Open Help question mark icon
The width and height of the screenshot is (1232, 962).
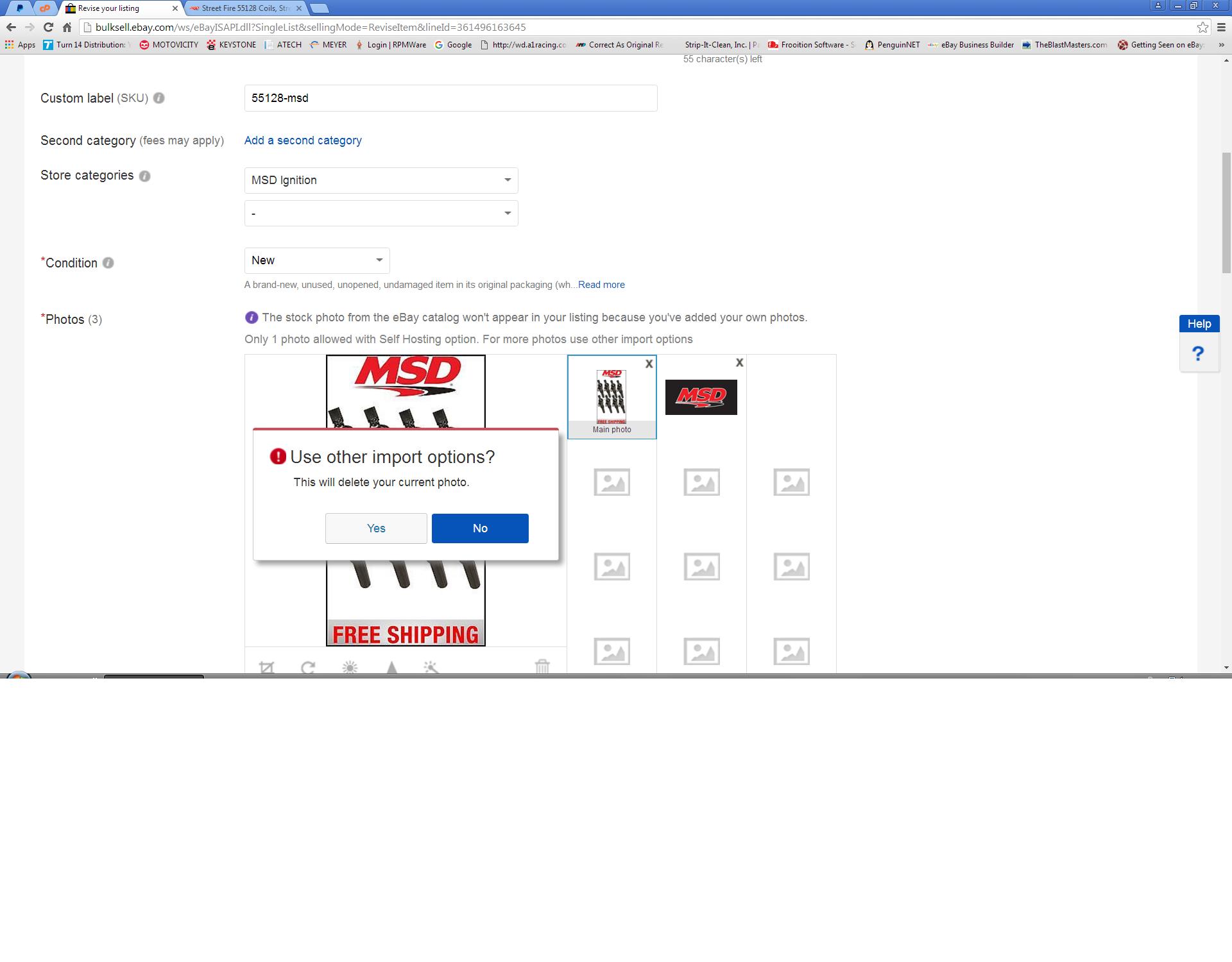[1198, 353]
